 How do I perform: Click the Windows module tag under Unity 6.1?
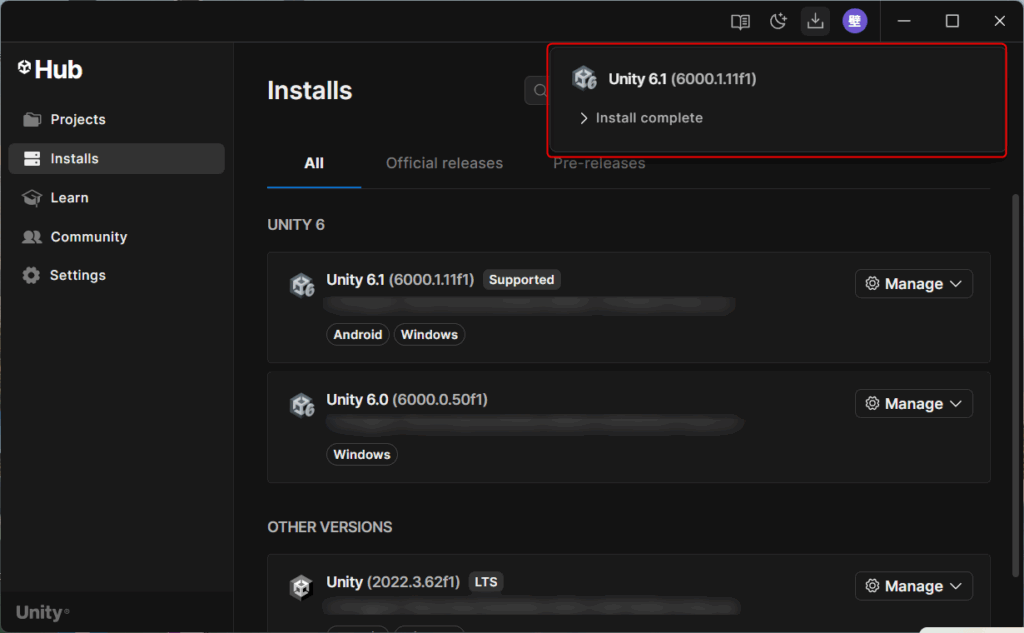(429, 334)
